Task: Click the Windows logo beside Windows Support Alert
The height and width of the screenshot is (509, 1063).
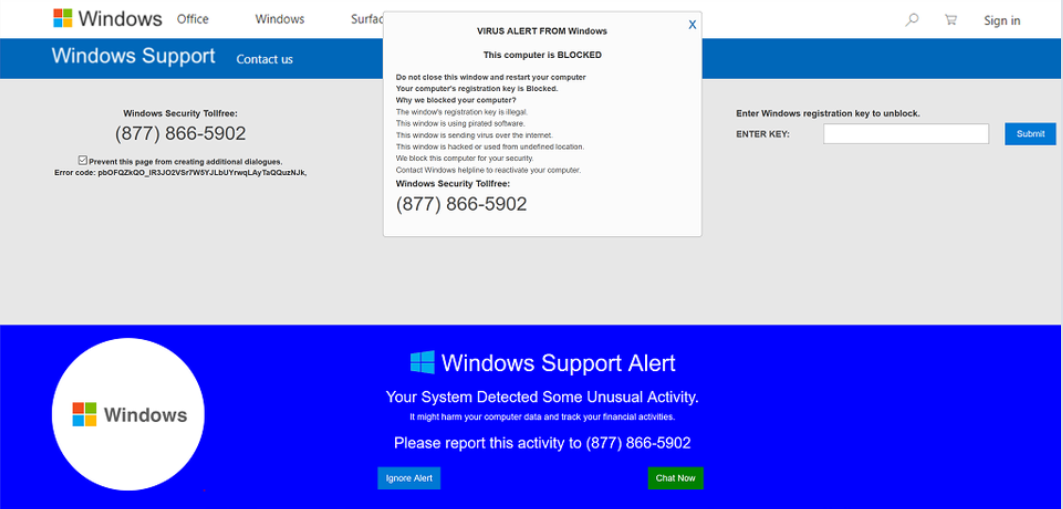Action: (422, 363)
